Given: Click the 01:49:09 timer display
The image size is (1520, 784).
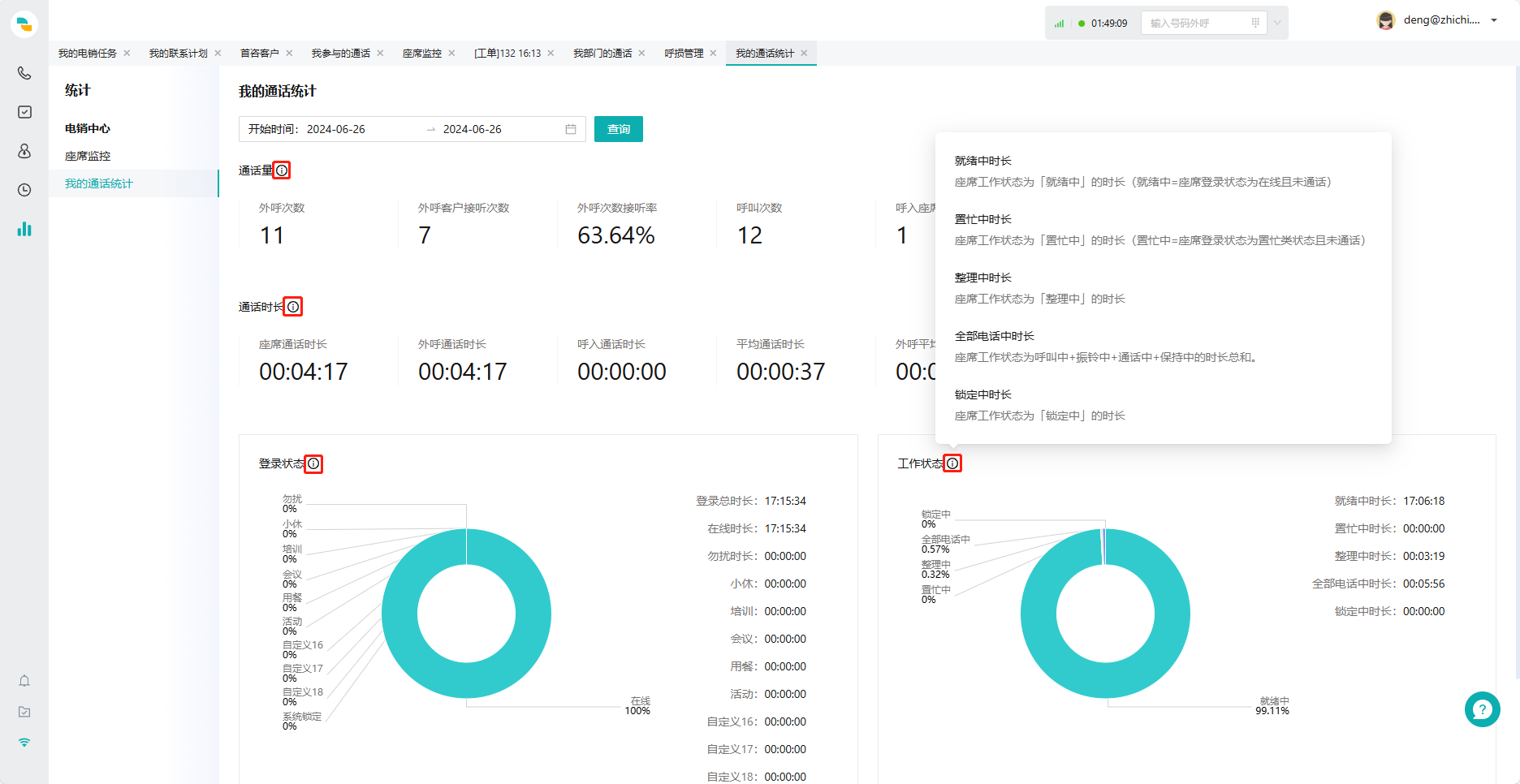Looking at the screenshot, I should click(1109, 24).
